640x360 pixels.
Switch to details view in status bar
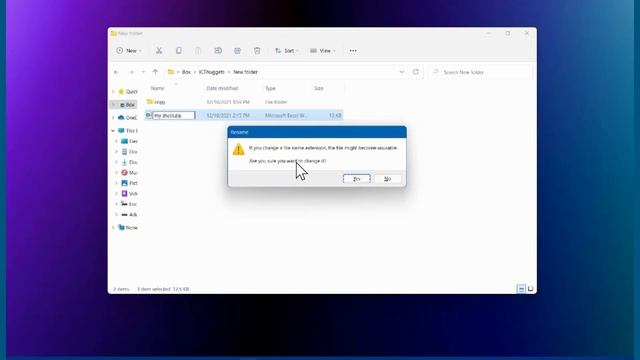(x=521, y=289)
